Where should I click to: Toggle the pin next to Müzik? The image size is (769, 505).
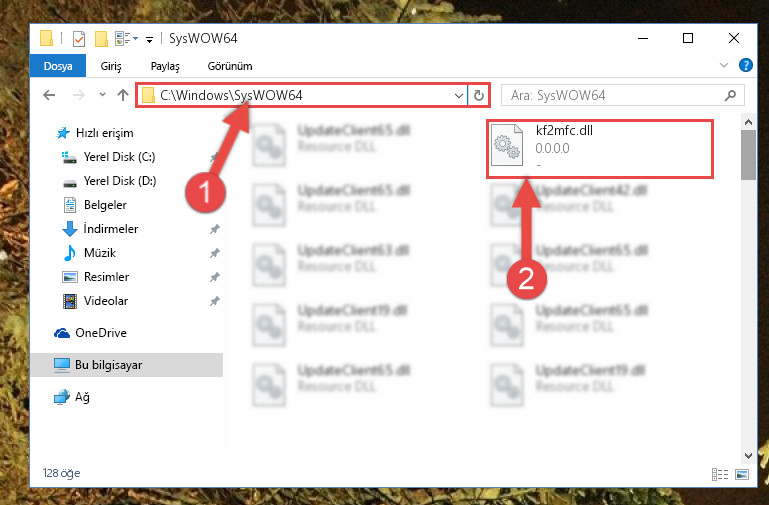coord(214,253)
